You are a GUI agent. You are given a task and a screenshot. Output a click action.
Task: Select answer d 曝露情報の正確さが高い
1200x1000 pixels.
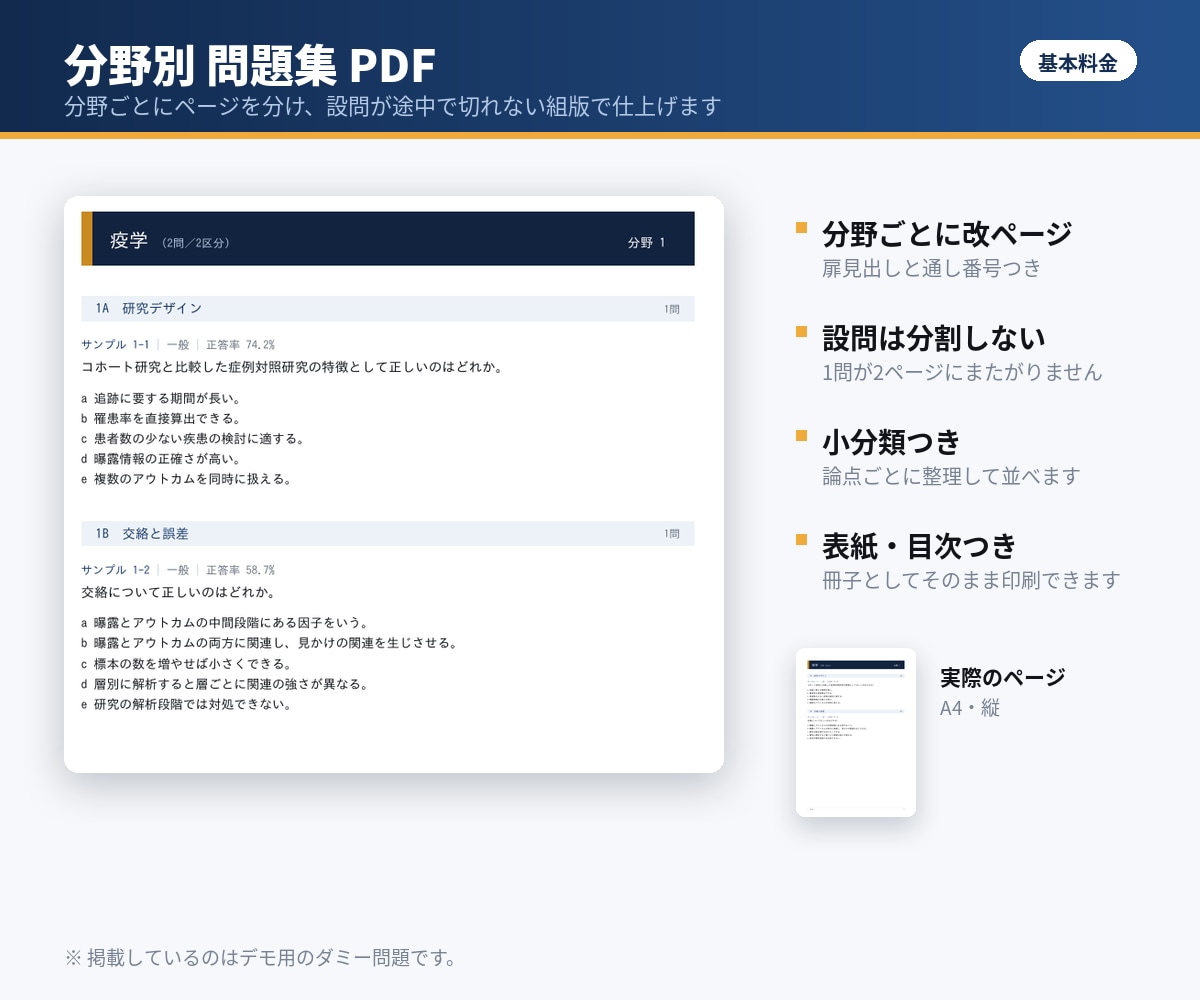[x=161, y=459]
